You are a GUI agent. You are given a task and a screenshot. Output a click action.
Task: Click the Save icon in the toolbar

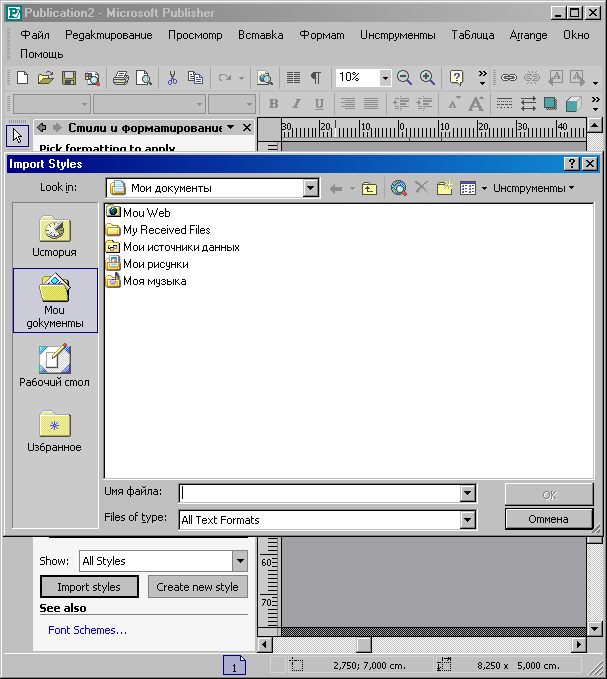tap(69, 78)
